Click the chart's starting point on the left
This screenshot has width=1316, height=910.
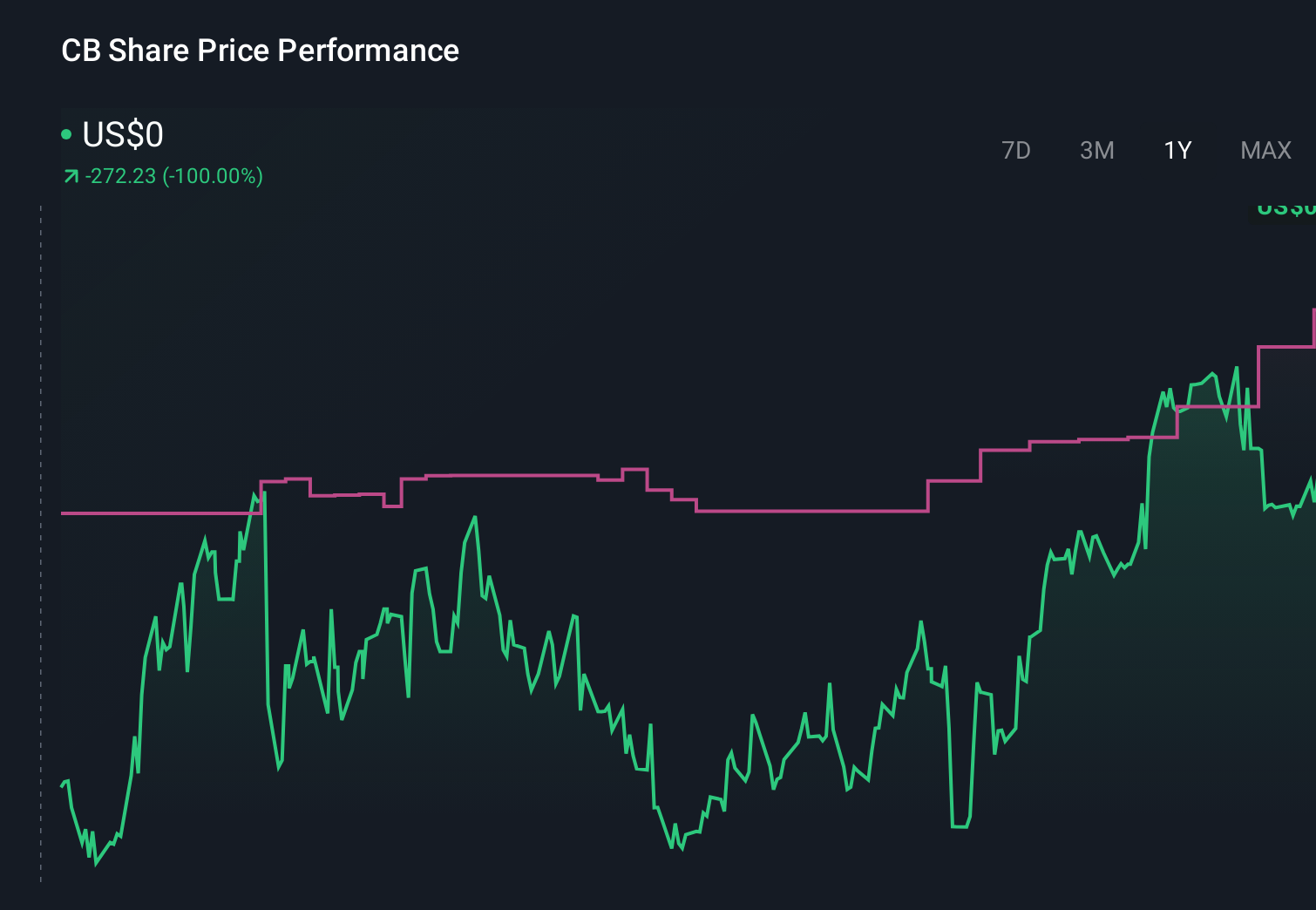[x=62, y=784]
